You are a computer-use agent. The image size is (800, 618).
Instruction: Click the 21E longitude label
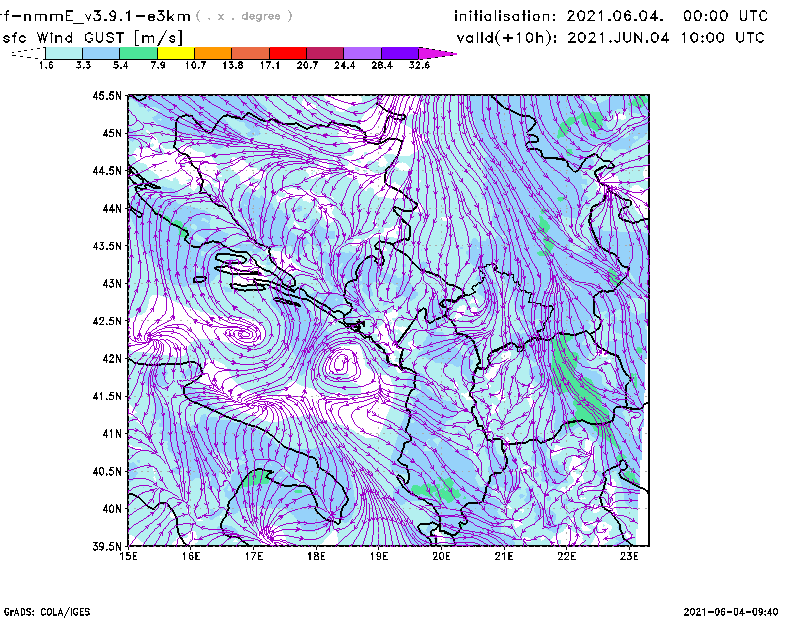504,556
